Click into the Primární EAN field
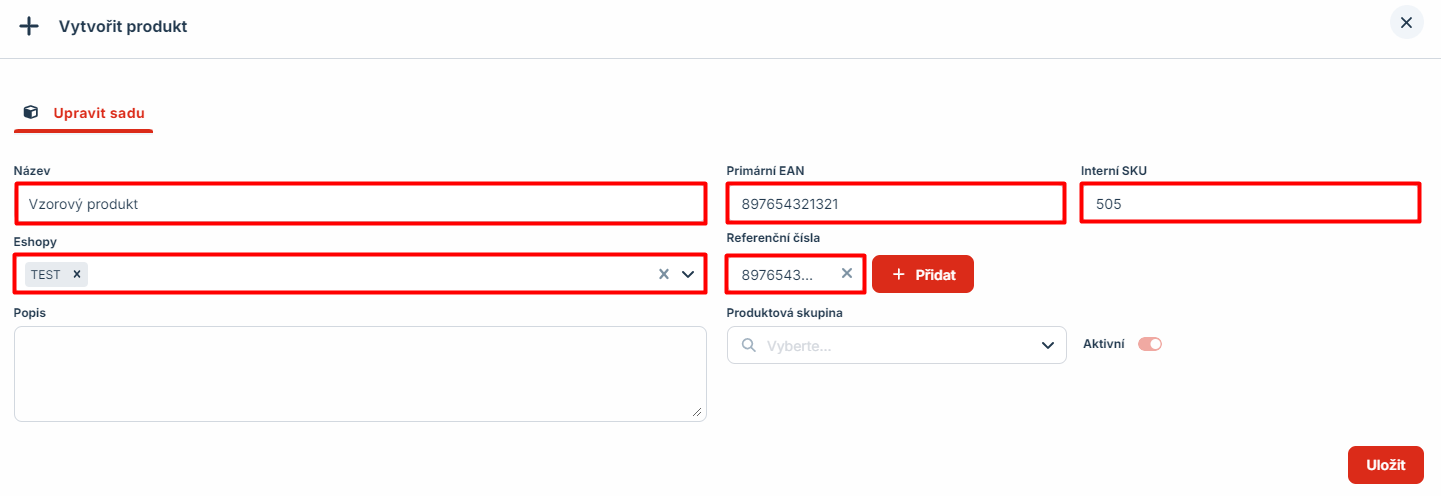Viewport: 1441px width, 496px height. (x=896, y=203)
